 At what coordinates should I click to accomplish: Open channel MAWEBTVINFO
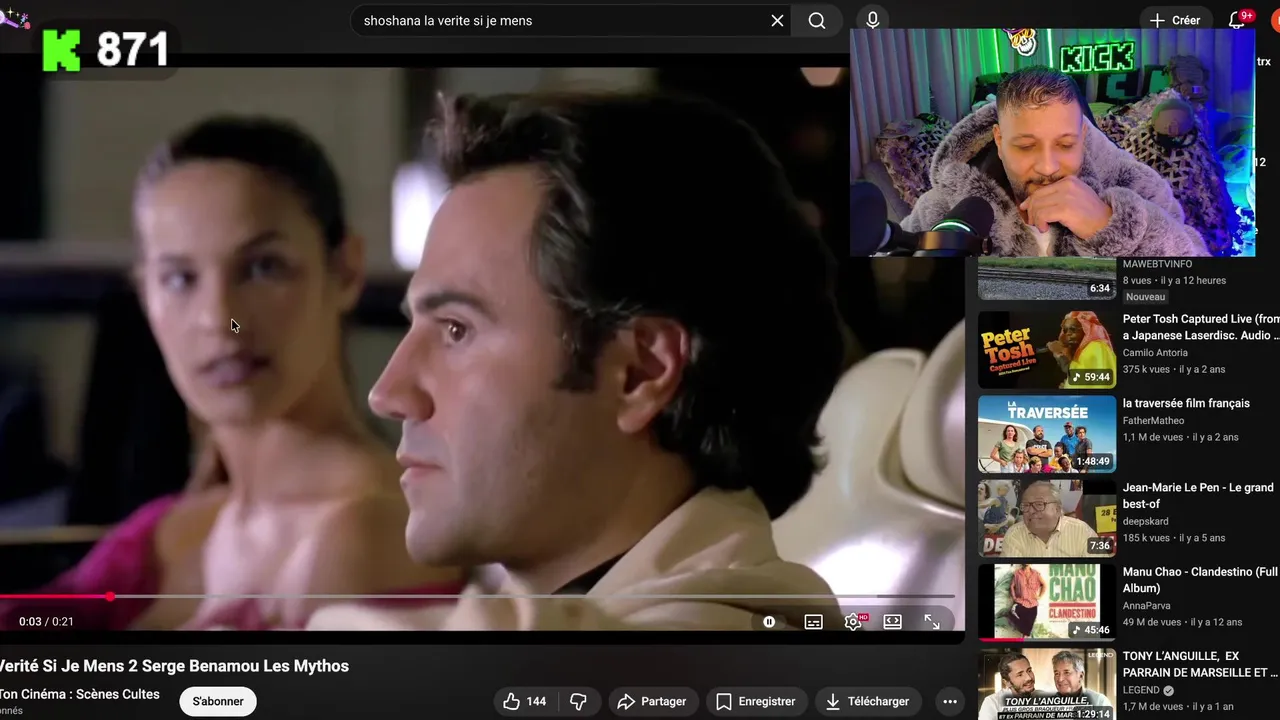click(x=1157, y=264)
